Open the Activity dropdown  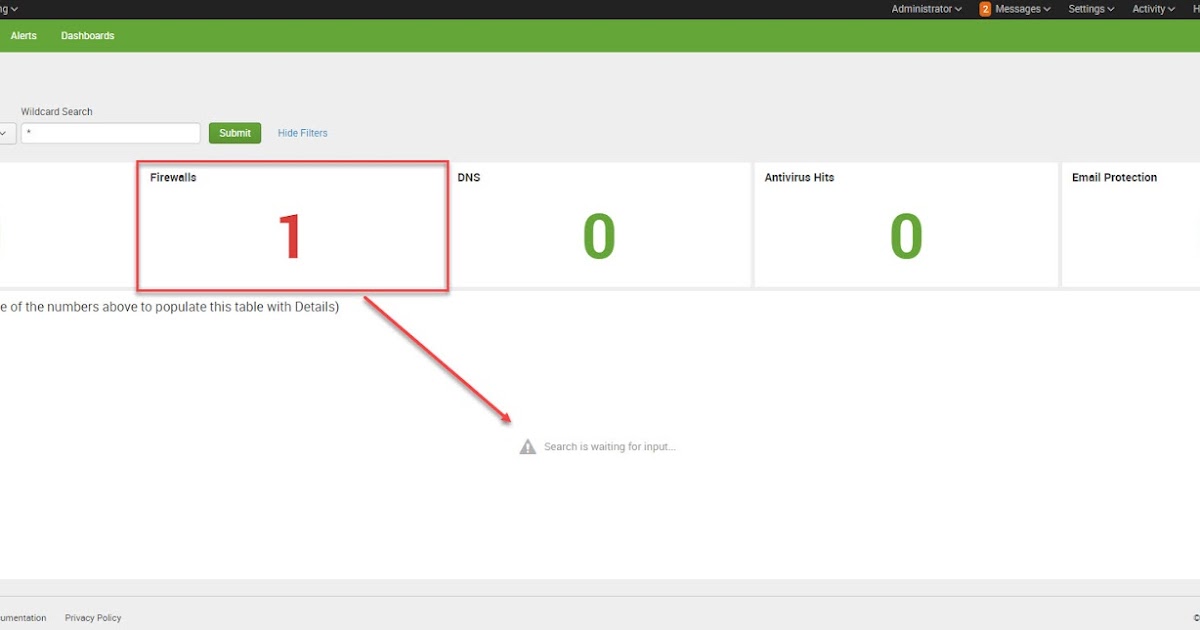tap(1151, 9)
